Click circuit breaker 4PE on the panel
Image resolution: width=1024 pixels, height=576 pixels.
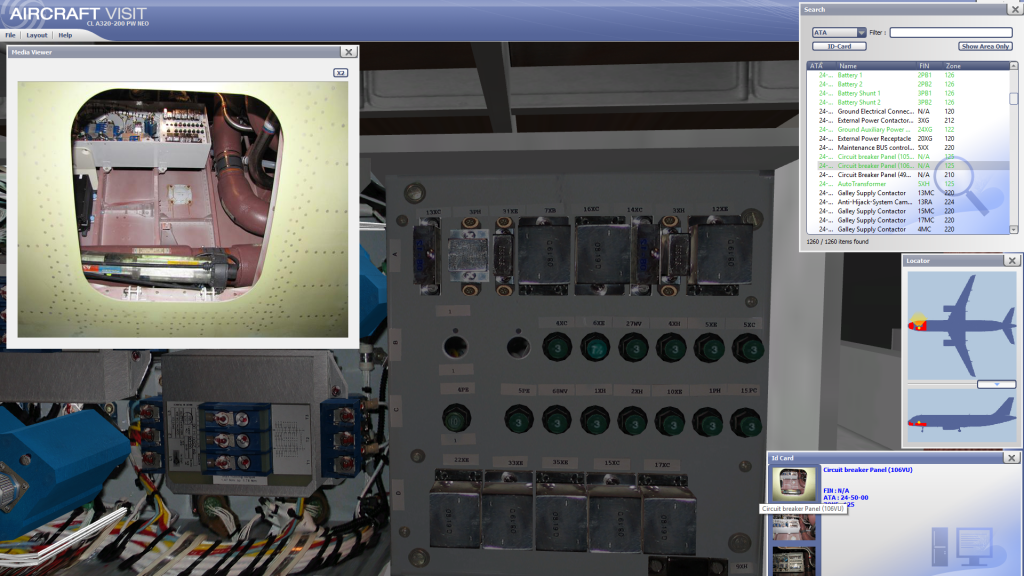point(456,419)
